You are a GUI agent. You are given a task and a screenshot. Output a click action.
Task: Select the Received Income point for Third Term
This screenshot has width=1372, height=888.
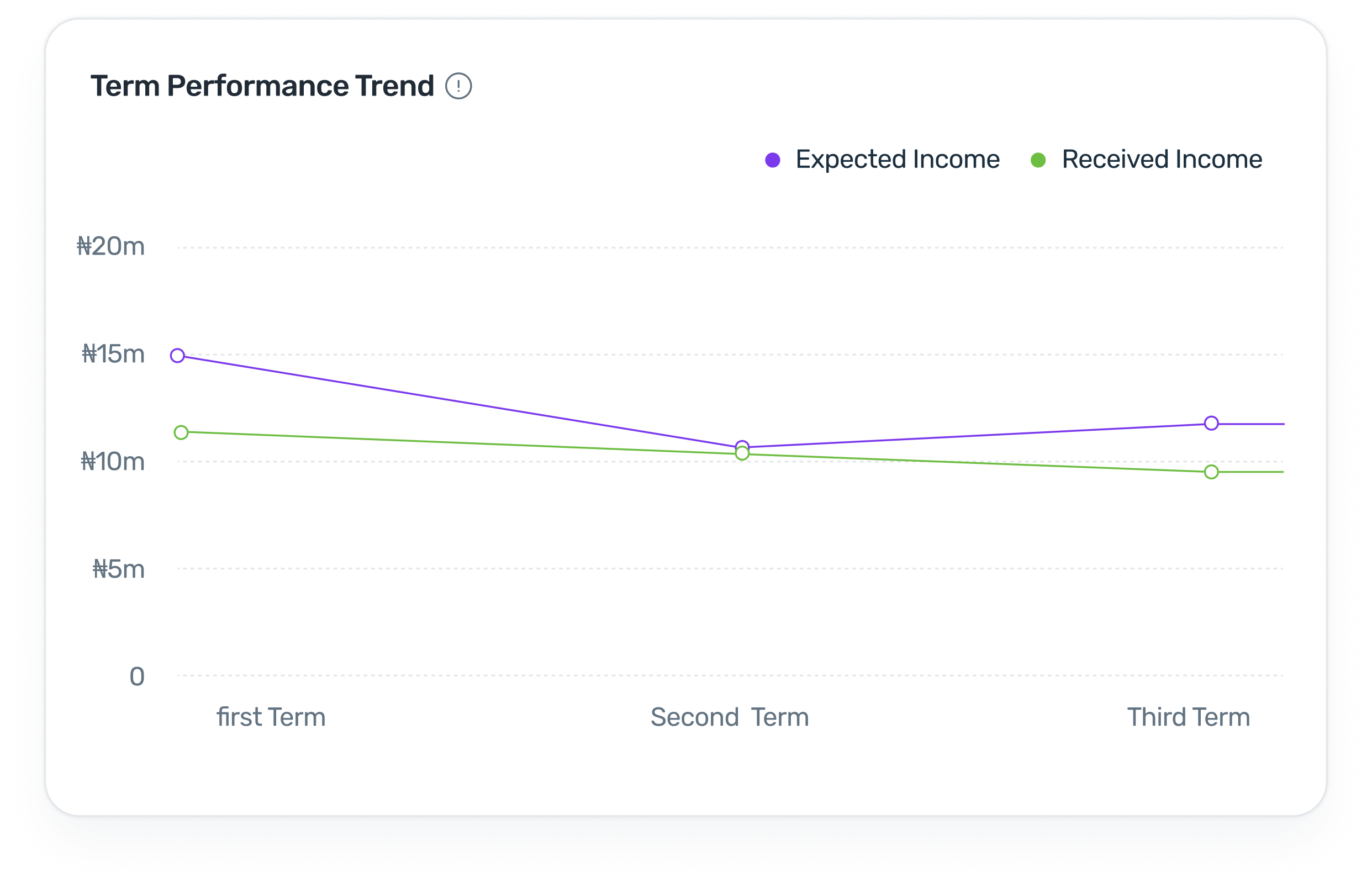1211,472
